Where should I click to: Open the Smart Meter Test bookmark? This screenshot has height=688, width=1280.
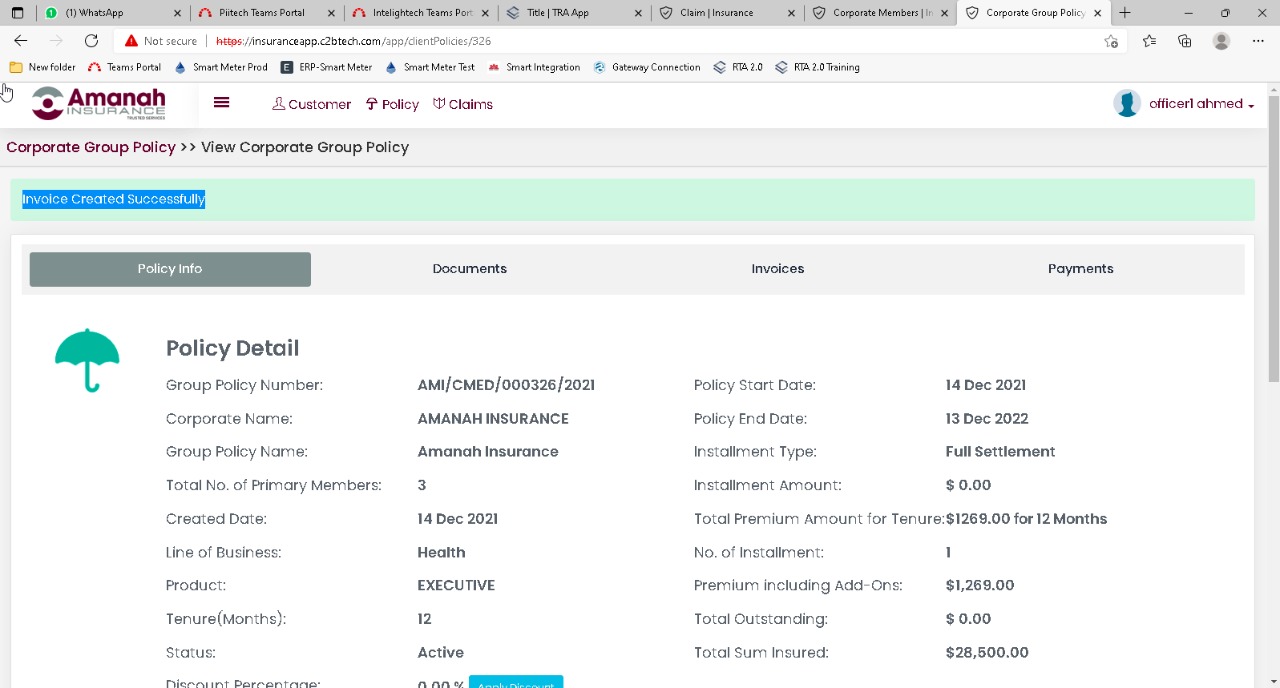point(429,67)
